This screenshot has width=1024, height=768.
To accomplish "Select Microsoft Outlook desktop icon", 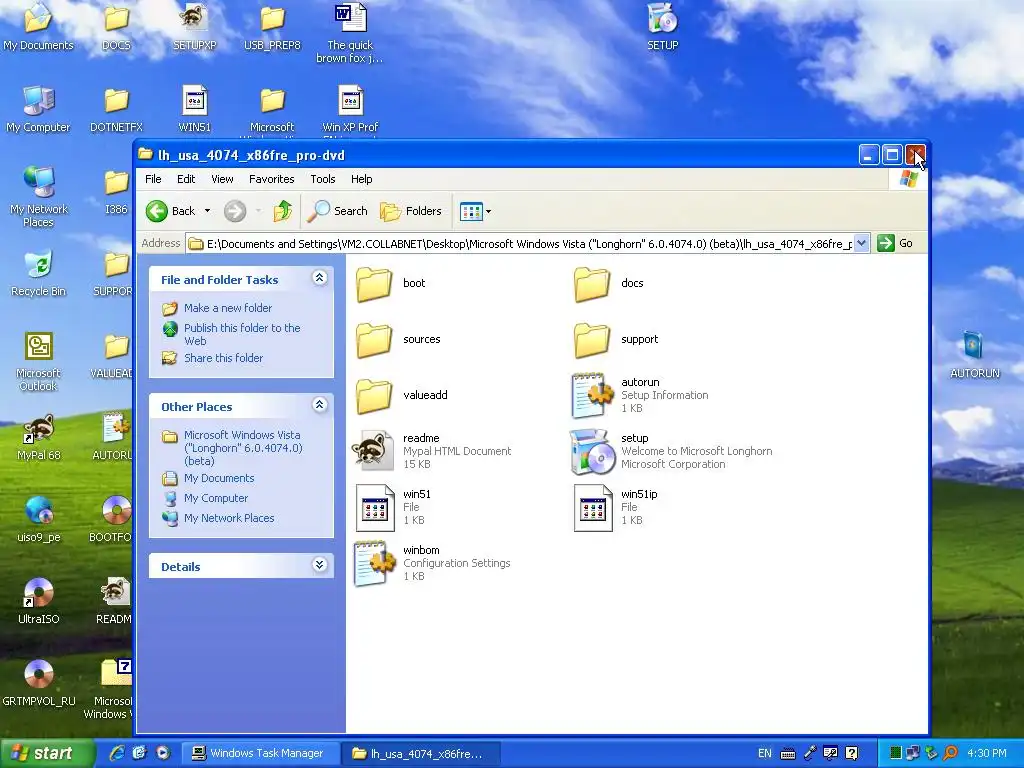I will [x=39, y=361].
